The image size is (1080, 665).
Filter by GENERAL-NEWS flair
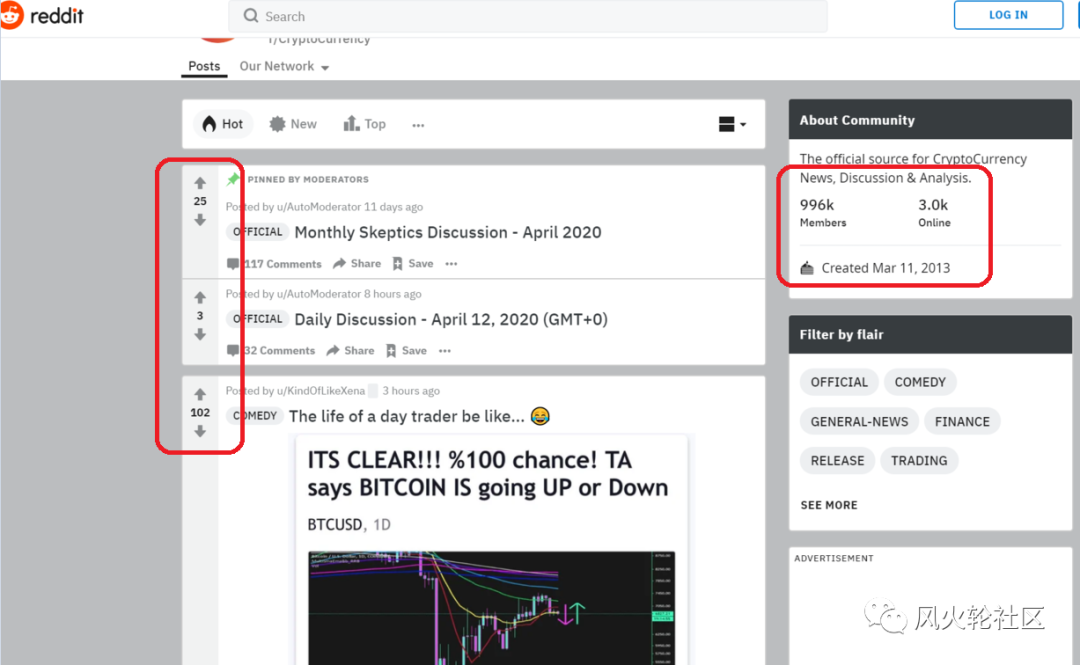point(859,422)
